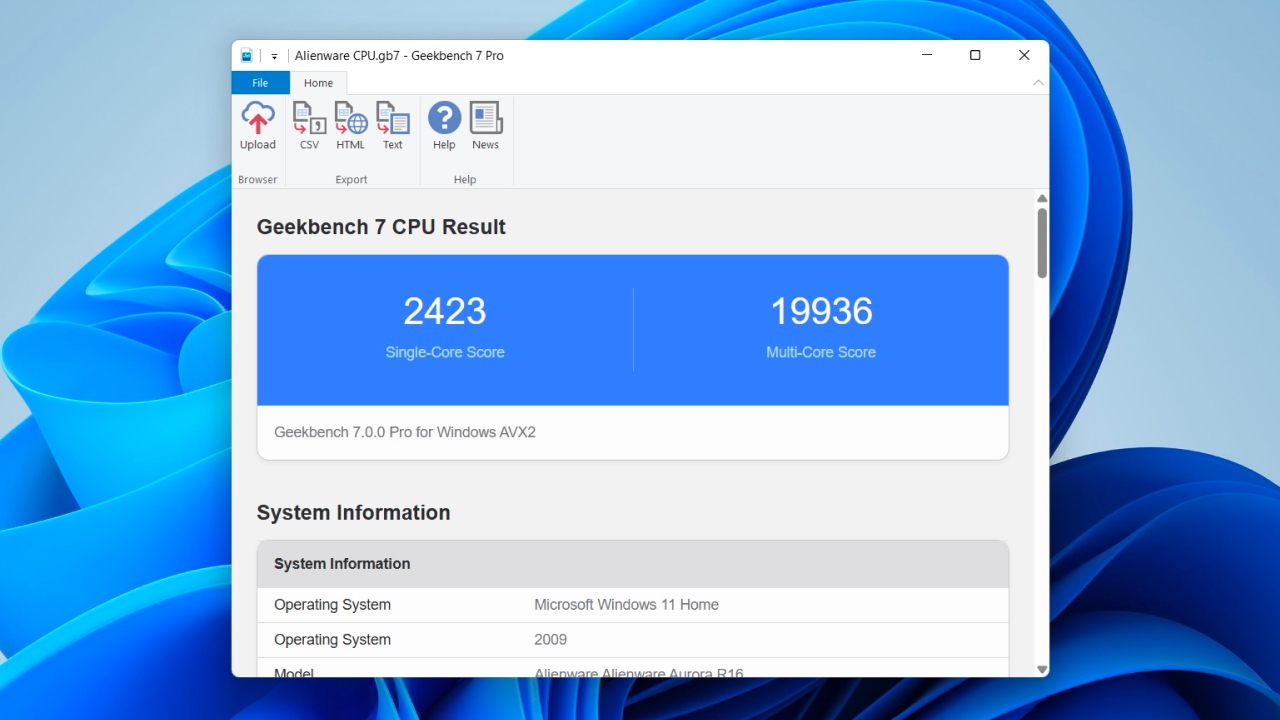Click the scrollbar down arrow
The width and height of the screenshot is (1280, 720).
coord(1042,670)
